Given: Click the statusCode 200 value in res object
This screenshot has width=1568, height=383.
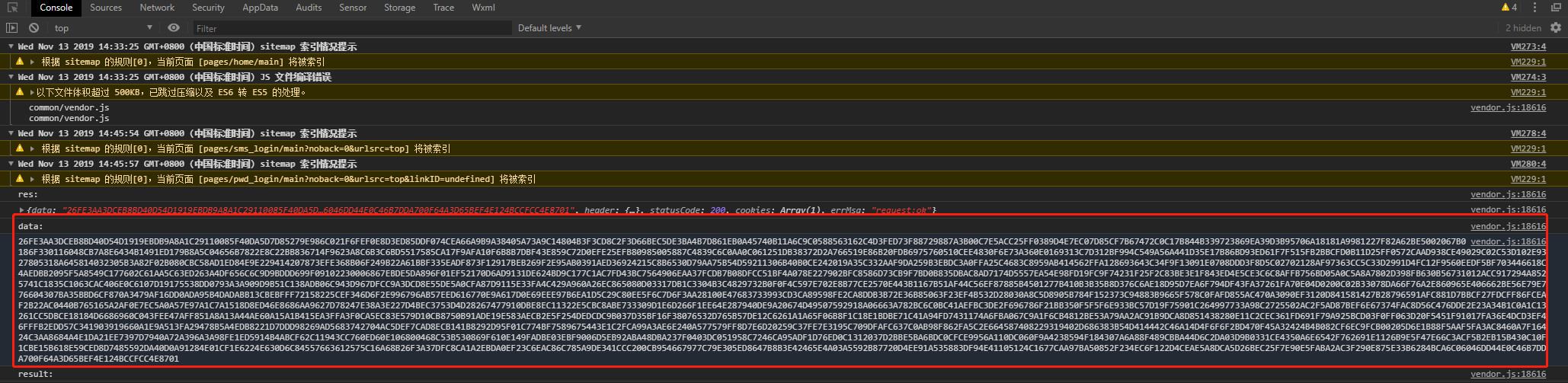Looking at the screenshot, I should pos(718,210).
